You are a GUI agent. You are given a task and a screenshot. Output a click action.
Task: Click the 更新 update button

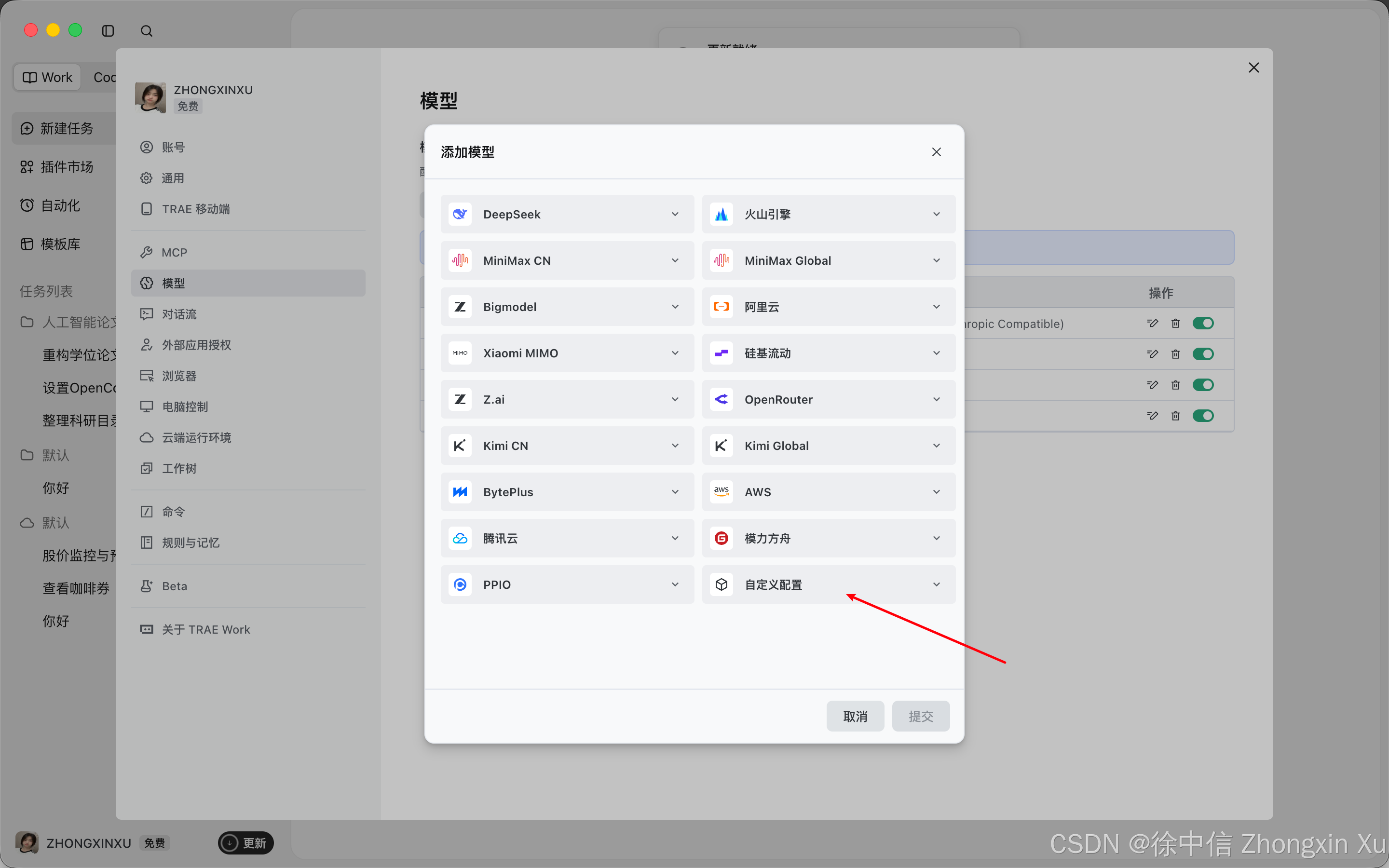[245, 843]
